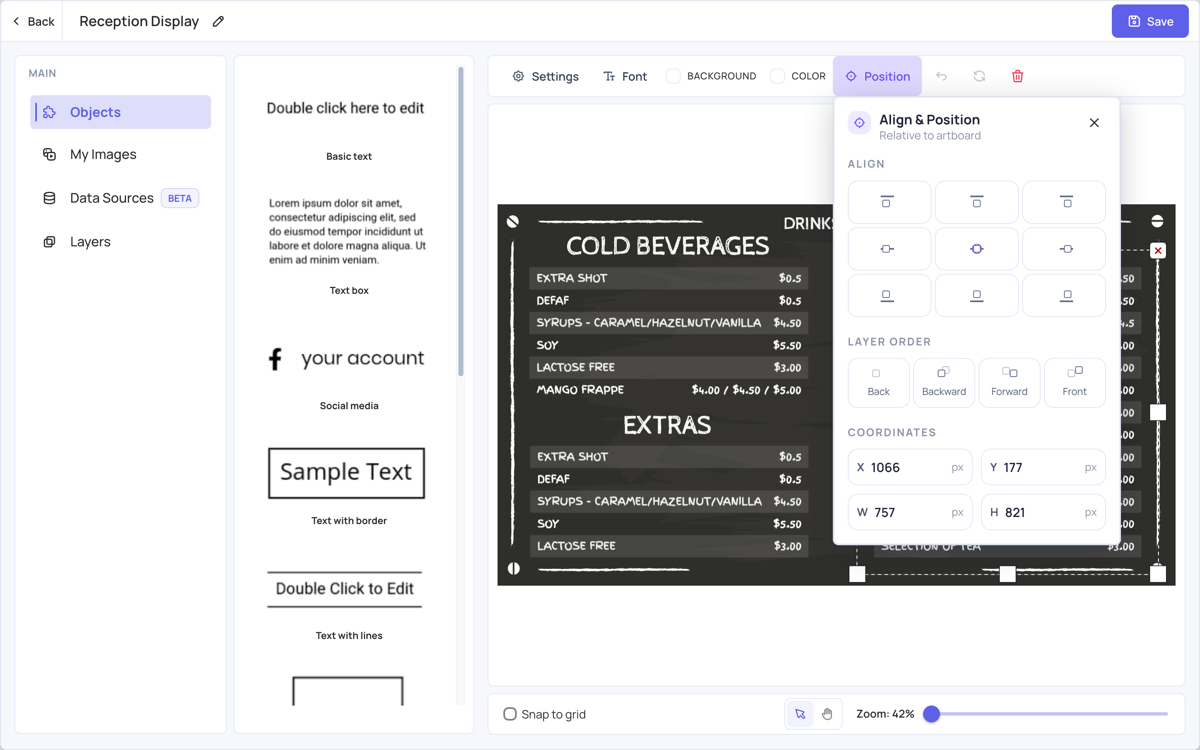Save the Reception Display
Image resolution: width=1200 pixels, height=750 pixels.
pos(1150,21)
